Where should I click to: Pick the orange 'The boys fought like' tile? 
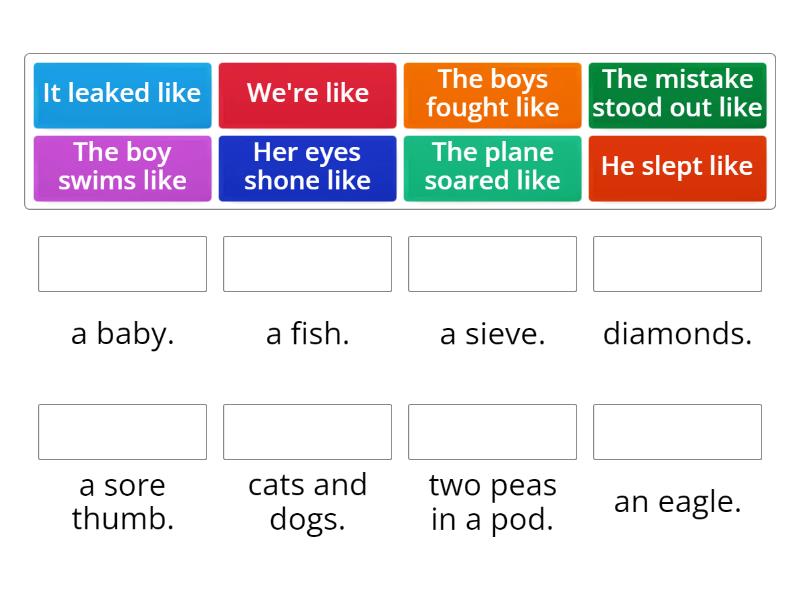[492, 94]
